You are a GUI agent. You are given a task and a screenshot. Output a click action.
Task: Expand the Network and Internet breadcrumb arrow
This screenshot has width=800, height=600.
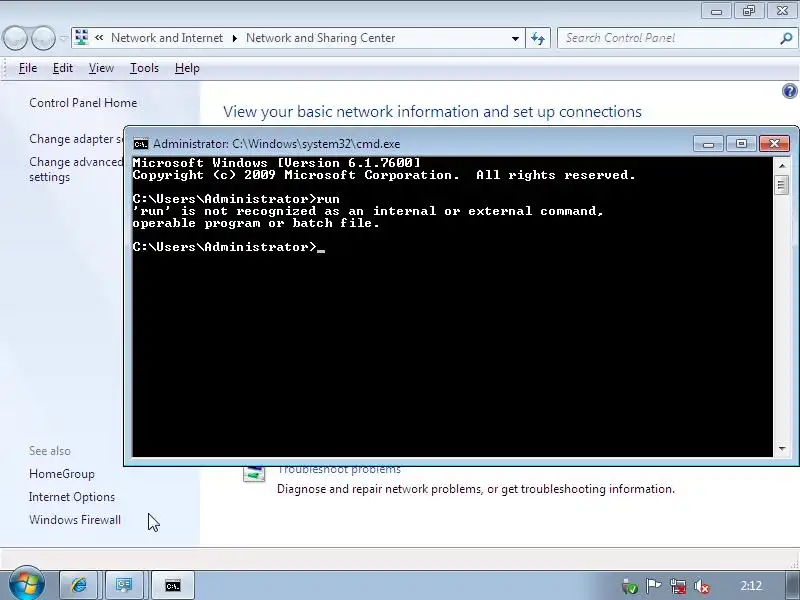(235, 38)
